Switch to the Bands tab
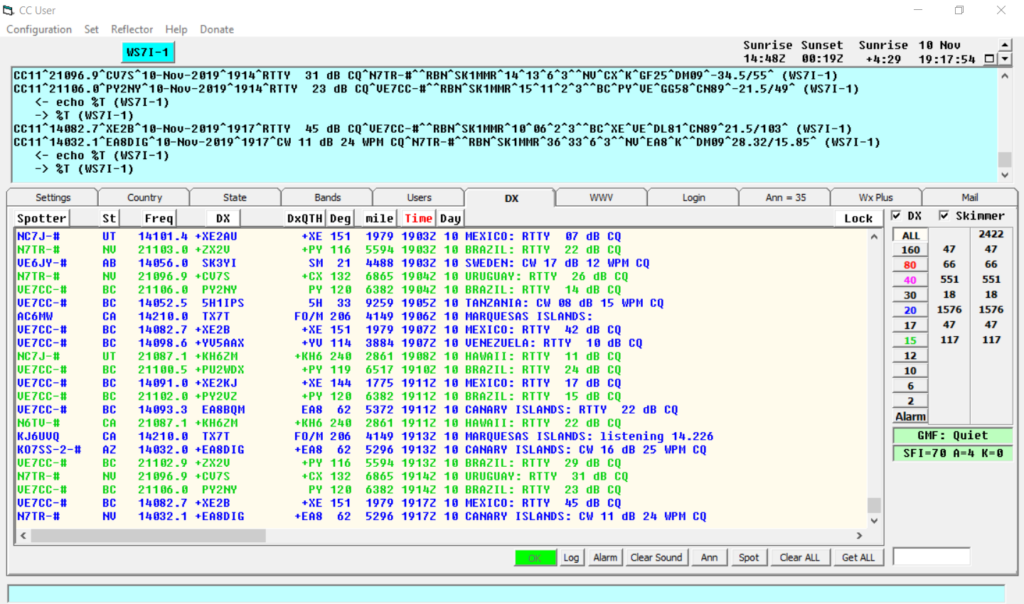The height and width of the screenshot is (604, 1024). click(326, 196)
